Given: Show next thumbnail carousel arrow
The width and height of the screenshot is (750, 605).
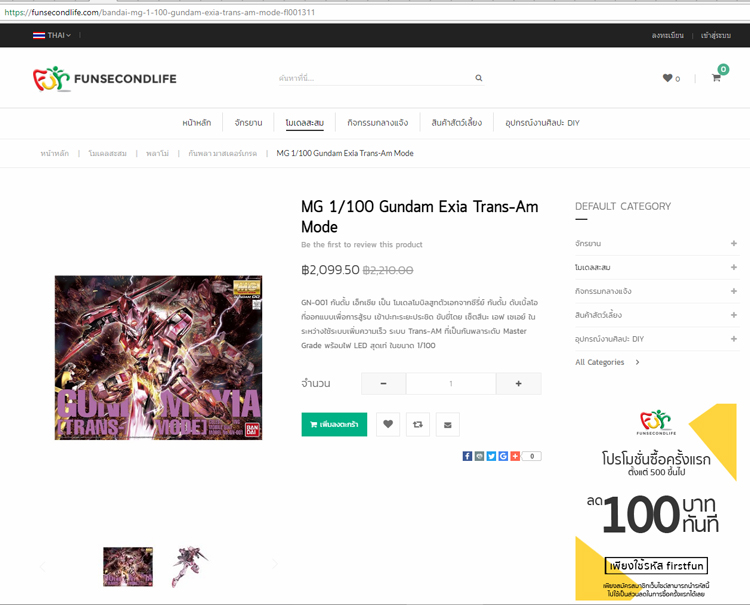Looking at the screenshot, I should 275,564.
